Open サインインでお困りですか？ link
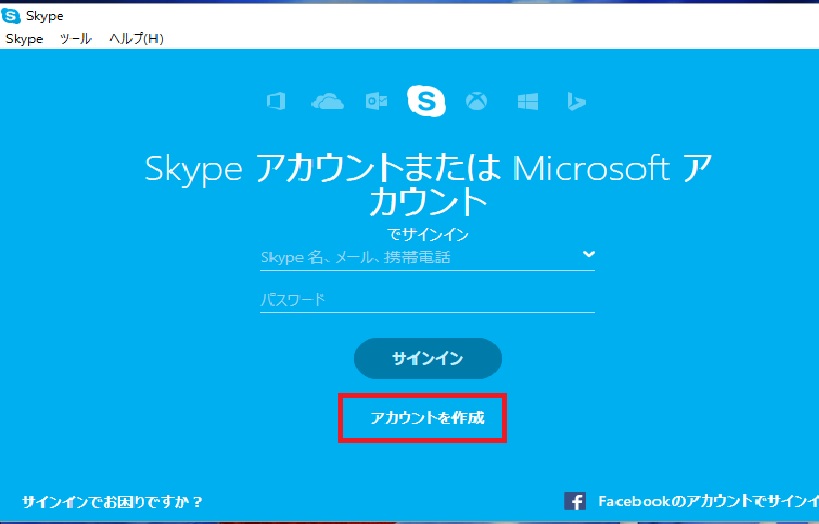819x524 pixels. click(112, 502)
